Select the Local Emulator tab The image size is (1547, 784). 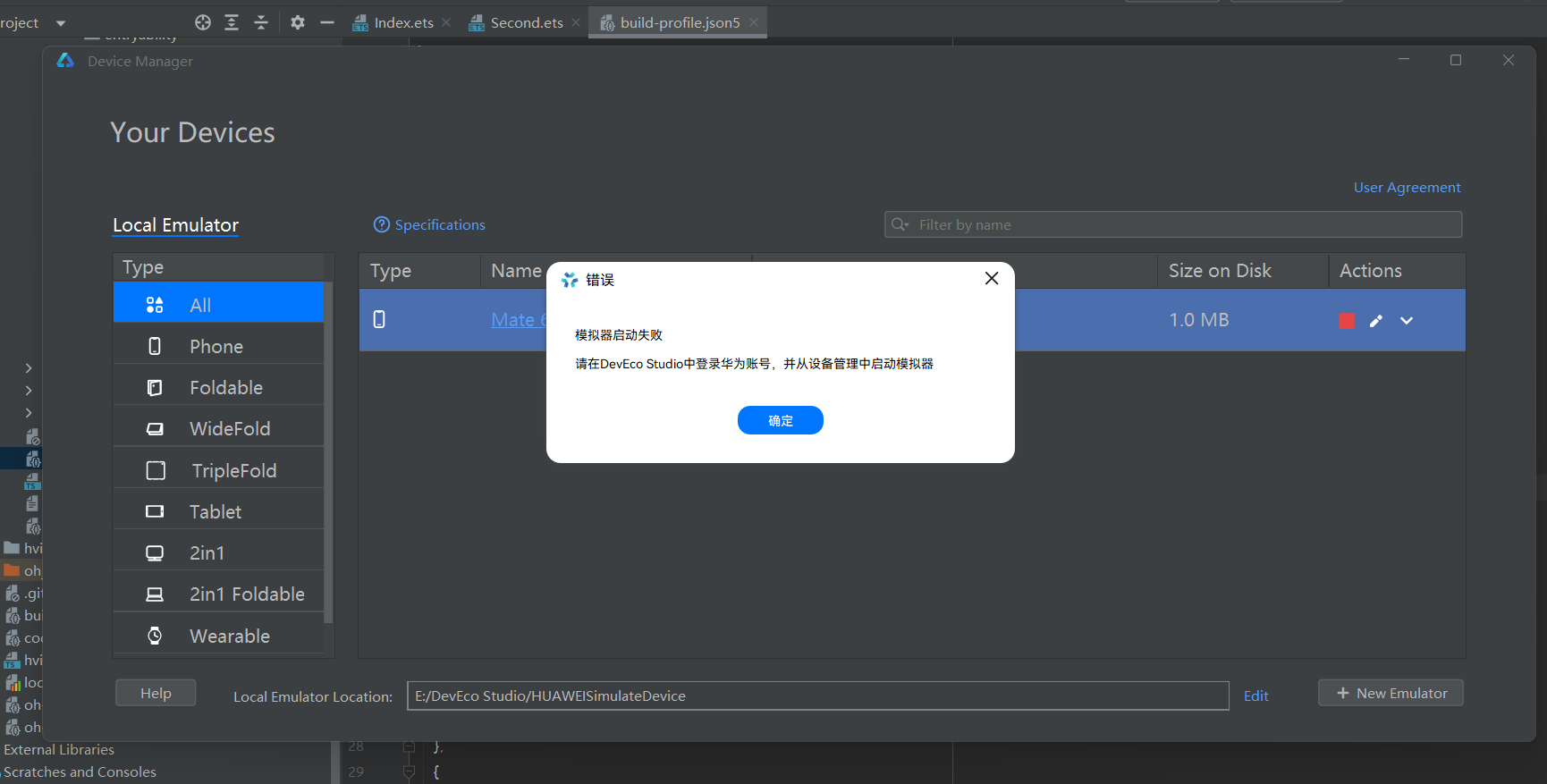point(175,224)
